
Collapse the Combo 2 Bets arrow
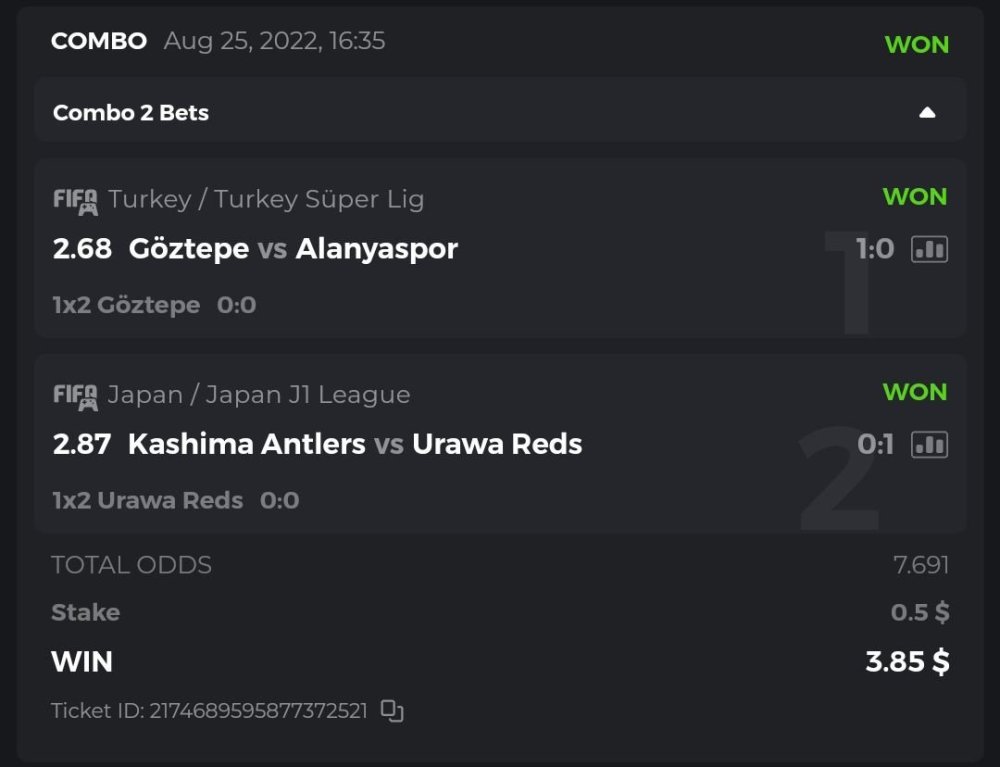point(927,112)
